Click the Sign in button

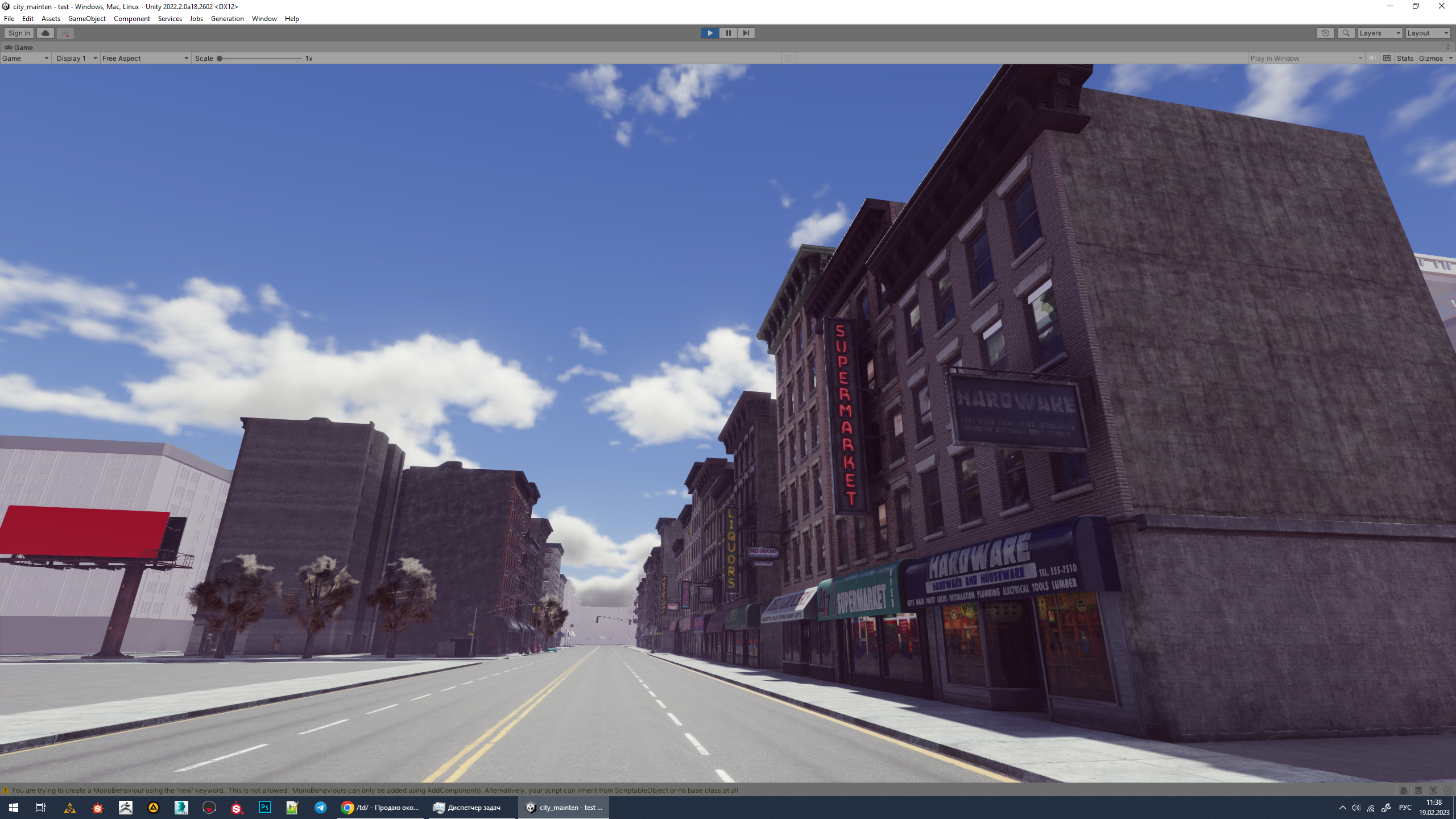coord(19,33)
